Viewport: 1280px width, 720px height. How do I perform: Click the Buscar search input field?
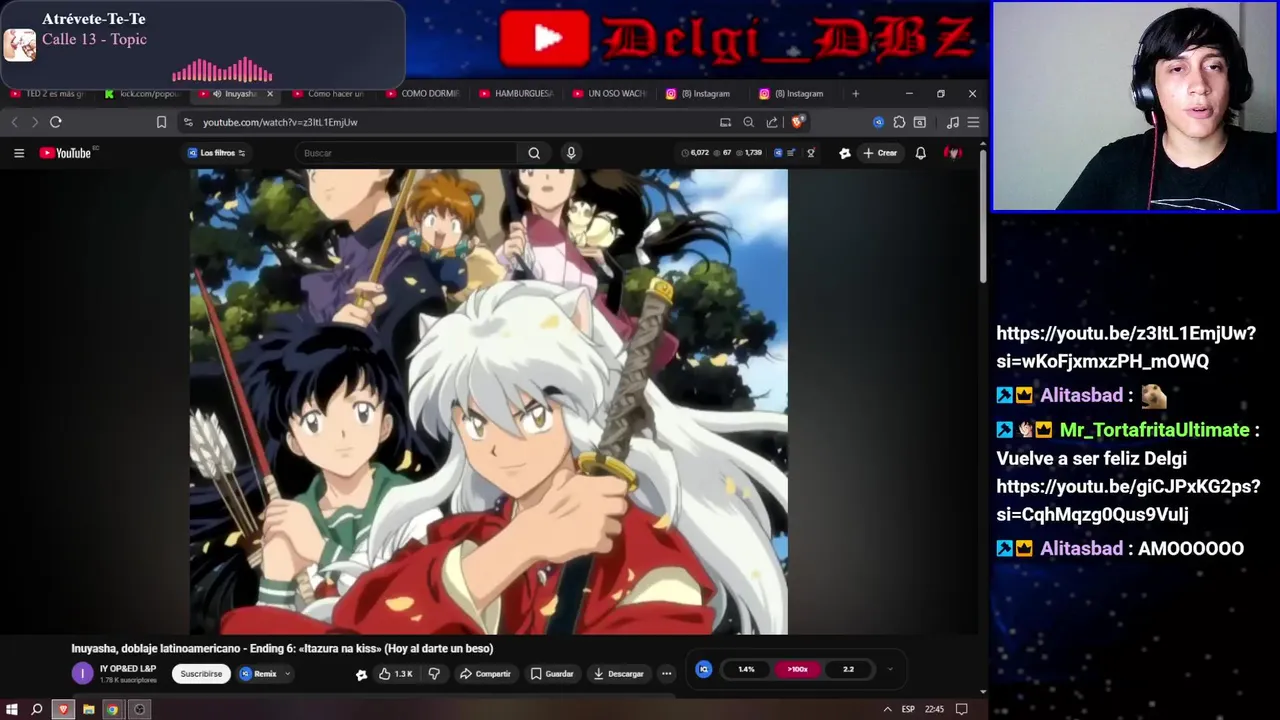408,153
